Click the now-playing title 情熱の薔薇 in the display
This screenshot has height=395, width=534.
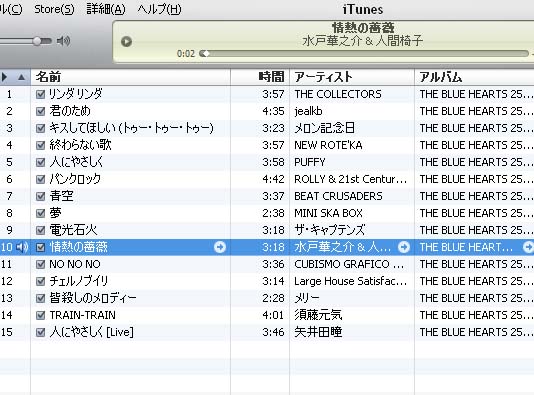coord(363,28)
